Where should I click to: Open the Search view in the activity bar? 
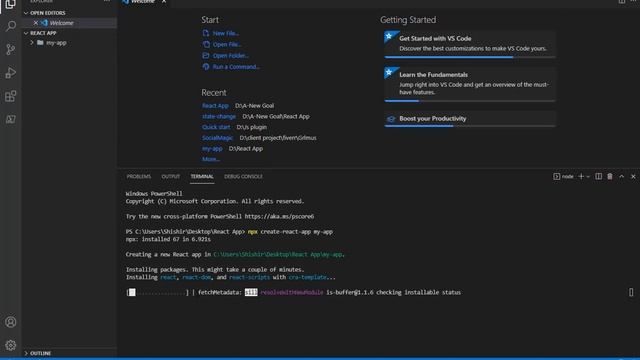pos(11,26)
